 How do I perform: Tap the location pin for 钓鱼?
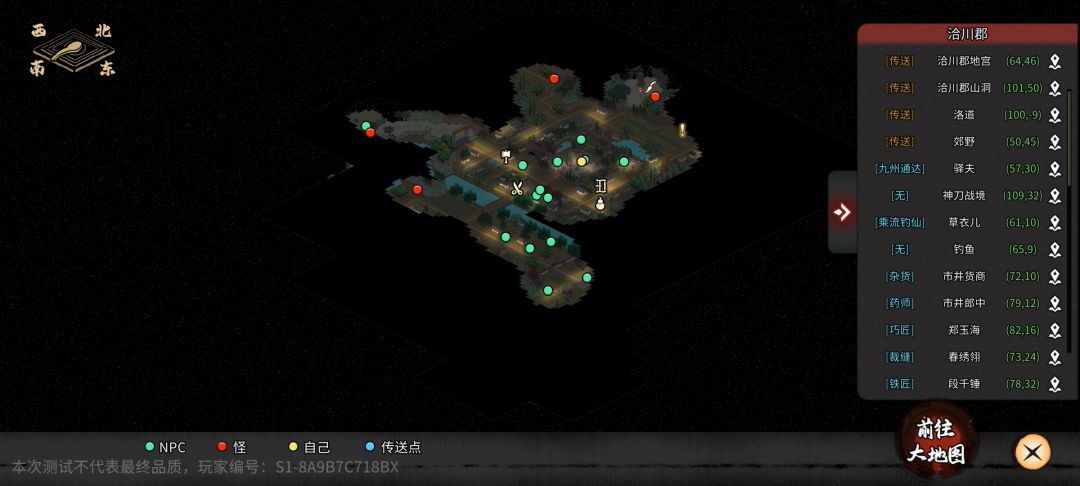1055,250
